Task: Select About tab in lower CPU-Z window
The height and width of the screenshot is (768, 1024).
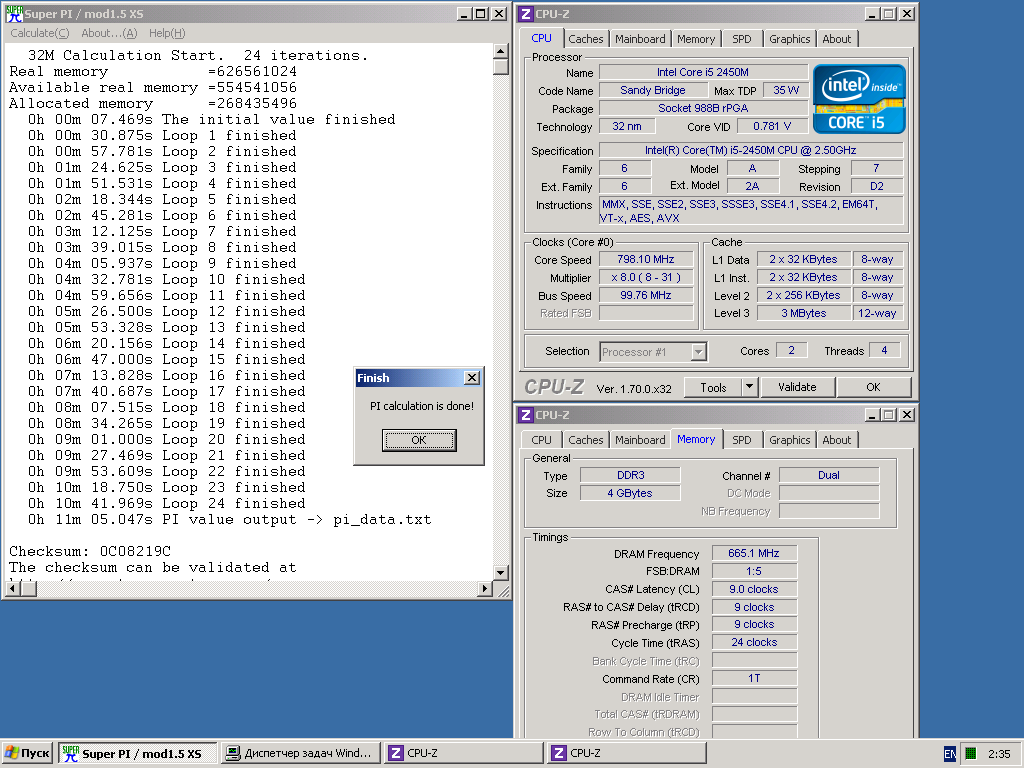Action: click(837, 440)
